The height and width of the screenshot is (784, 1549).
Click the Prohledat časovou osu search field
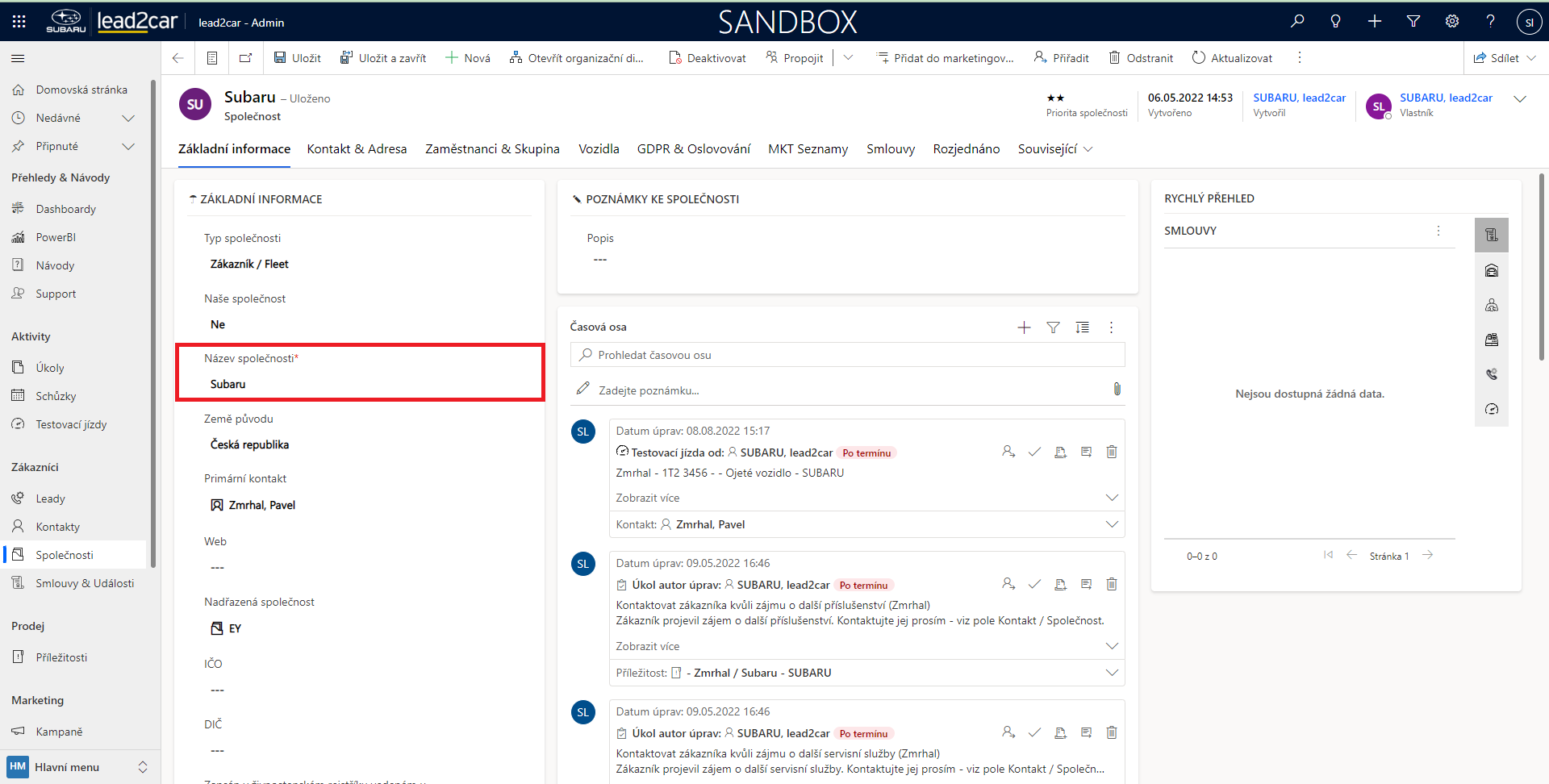(847, 355)
